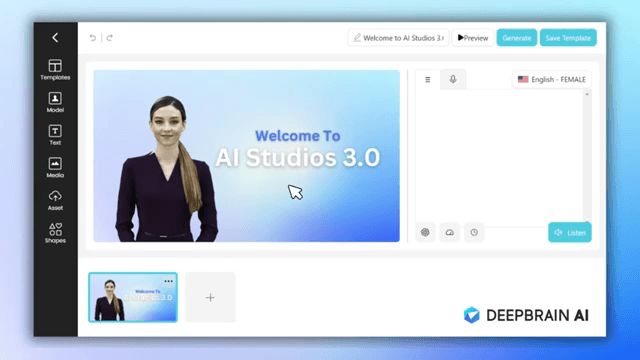Image resolution: width=640 pixels, height=360 pixels.
Task: Click the Listen button
Action: 570,232
